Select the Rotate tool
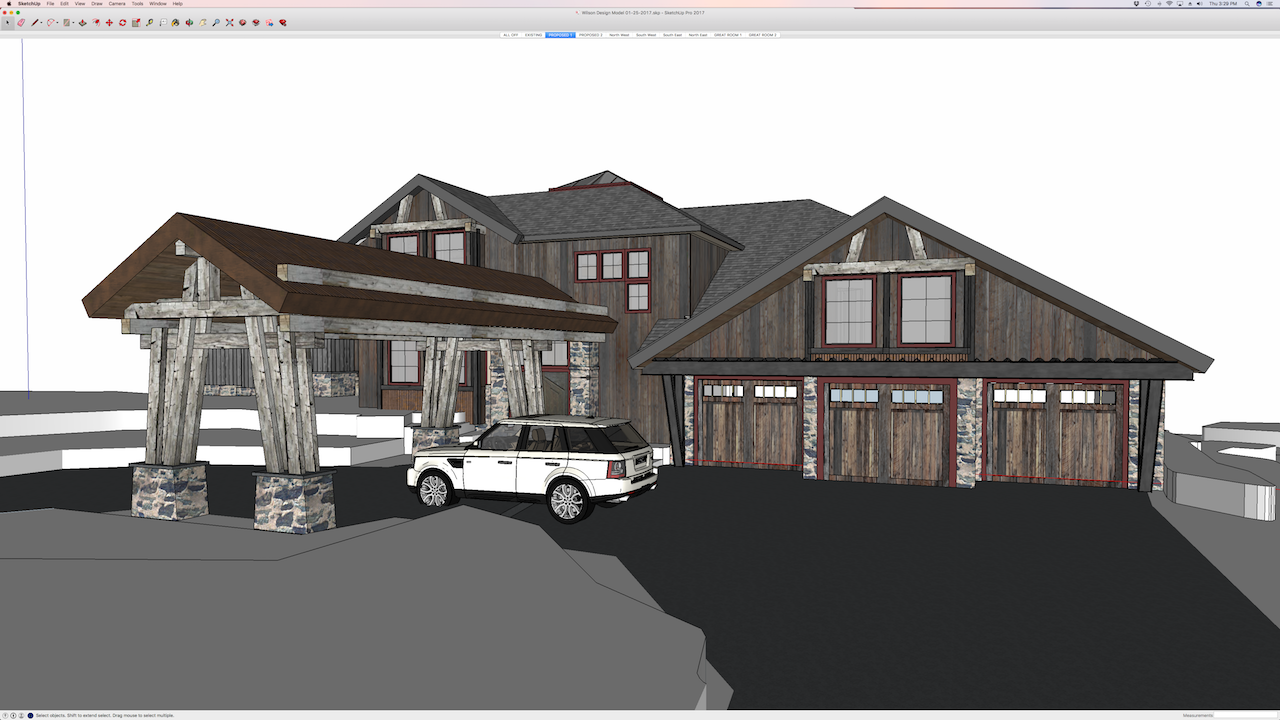 122,23
